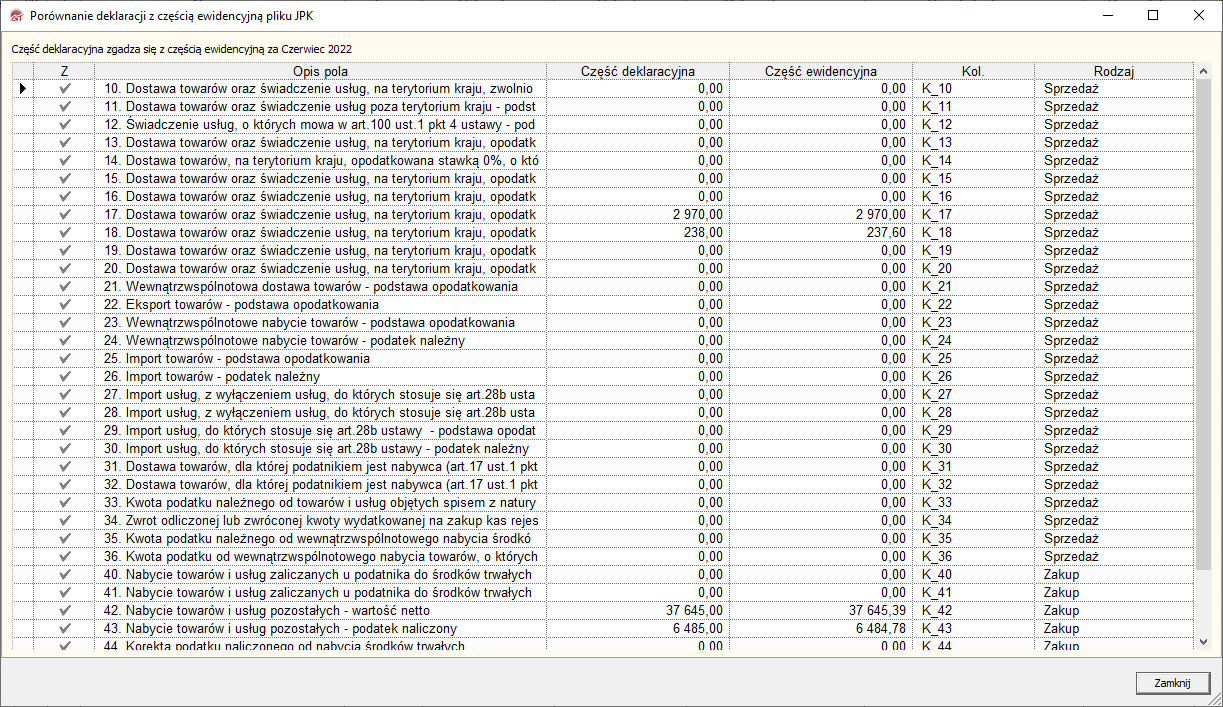Close the Porównanie deklaracji window
The height and width of the screenshot is (707, 1223).
1199,15
